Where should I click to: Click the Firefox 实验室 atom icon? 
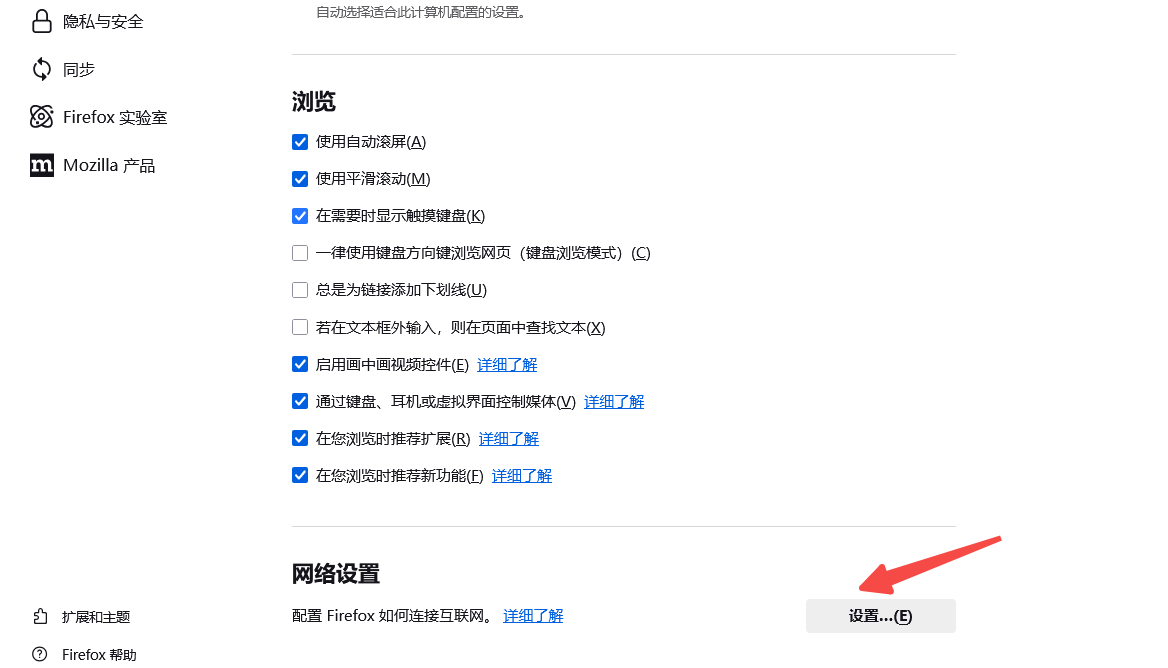(x=42, y=117)
